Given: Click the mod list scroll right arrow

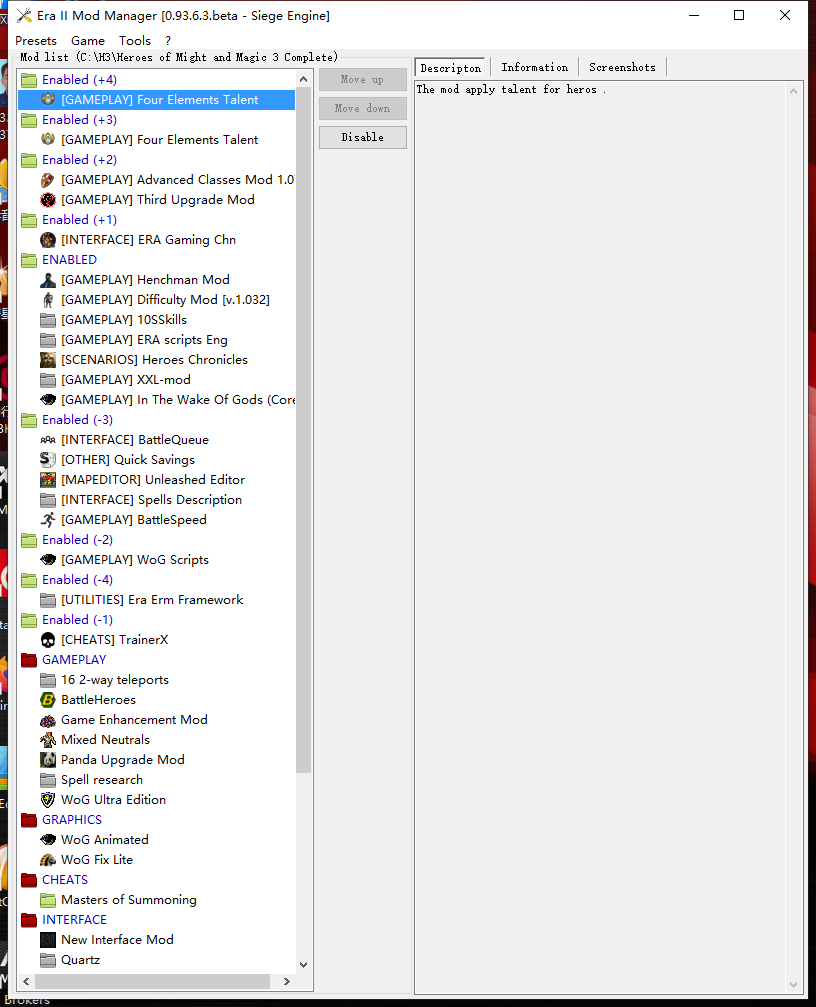Looking at the screenshot, I should pyautogui.click(x=287, y=981).
